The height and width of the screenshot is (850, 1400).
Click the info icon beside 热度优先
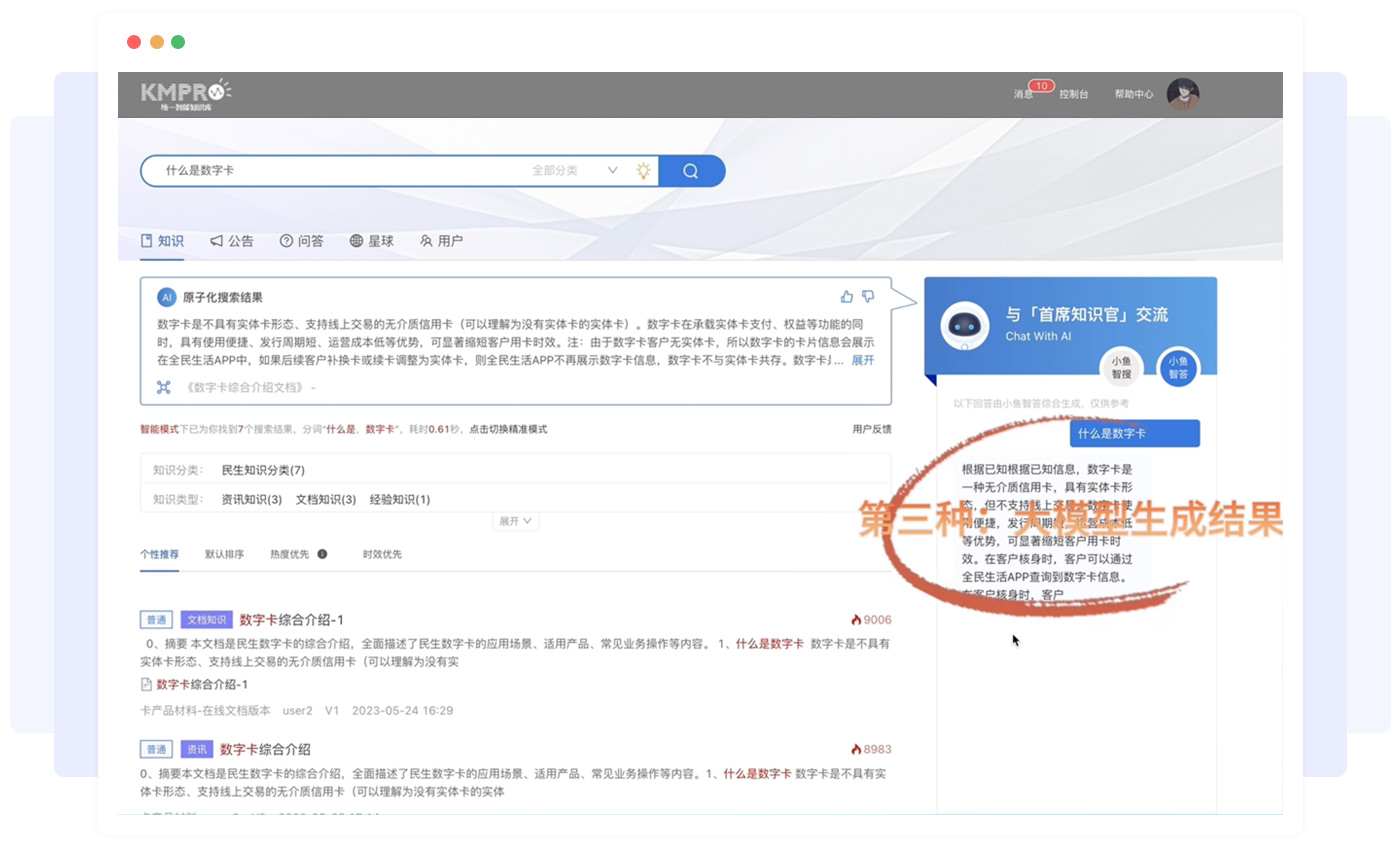tap(322, 554)
